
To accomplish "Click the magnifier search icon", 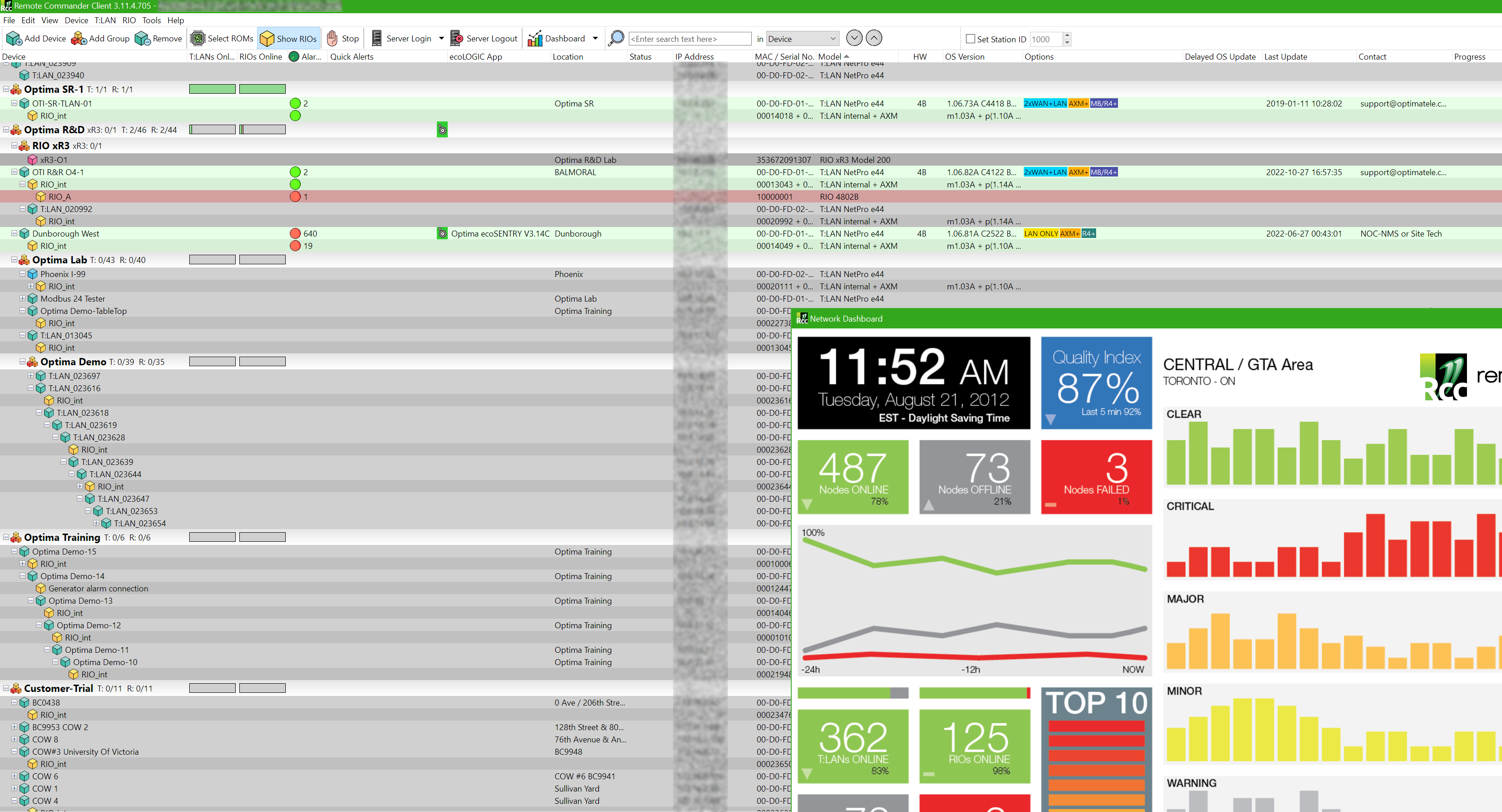I will (x=616, y=39).
